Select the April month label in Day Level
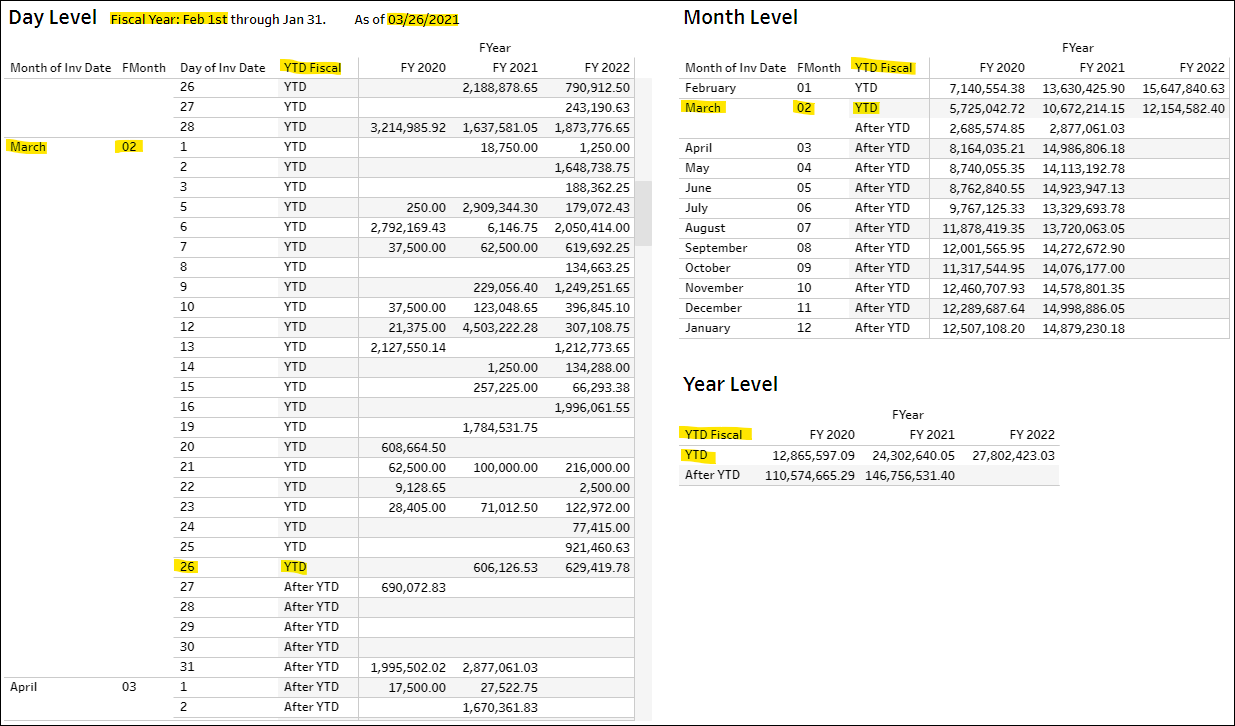1235x726 pixels. (x=27, y=687)
